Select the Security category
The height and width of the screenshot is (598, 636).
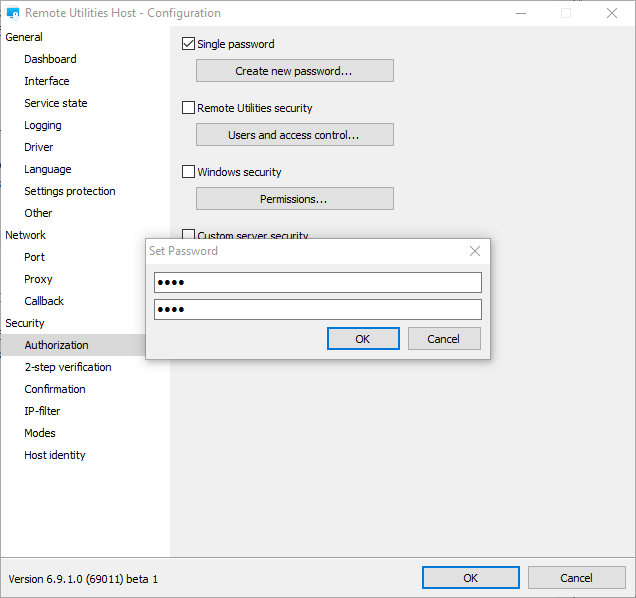tap(25, 323)
